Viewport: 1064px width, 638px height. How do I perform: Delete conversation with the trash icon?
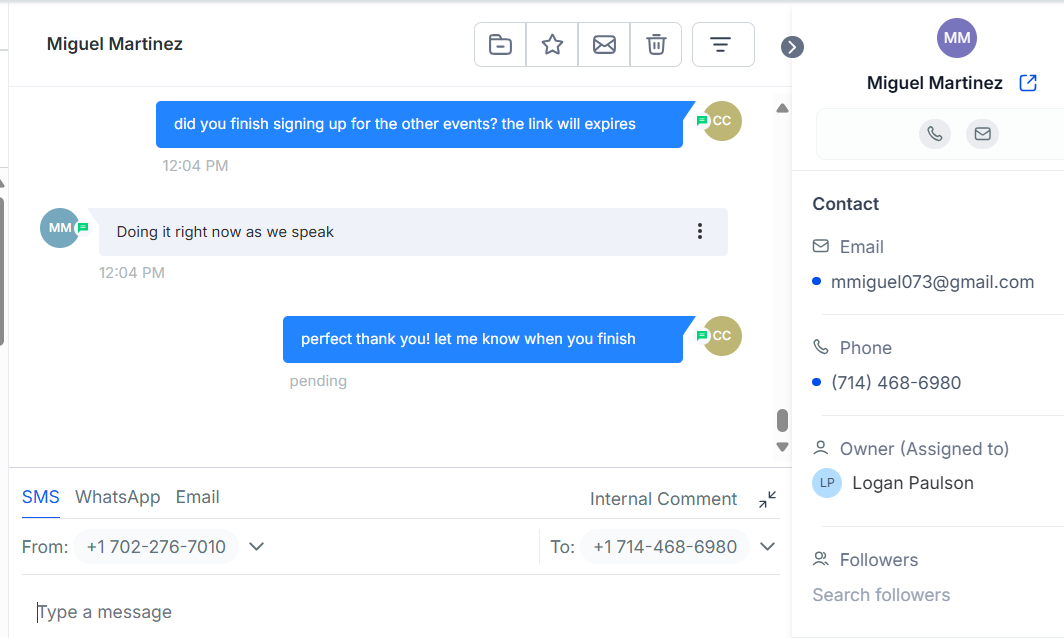pyautogui.click(x=656, y=45)
